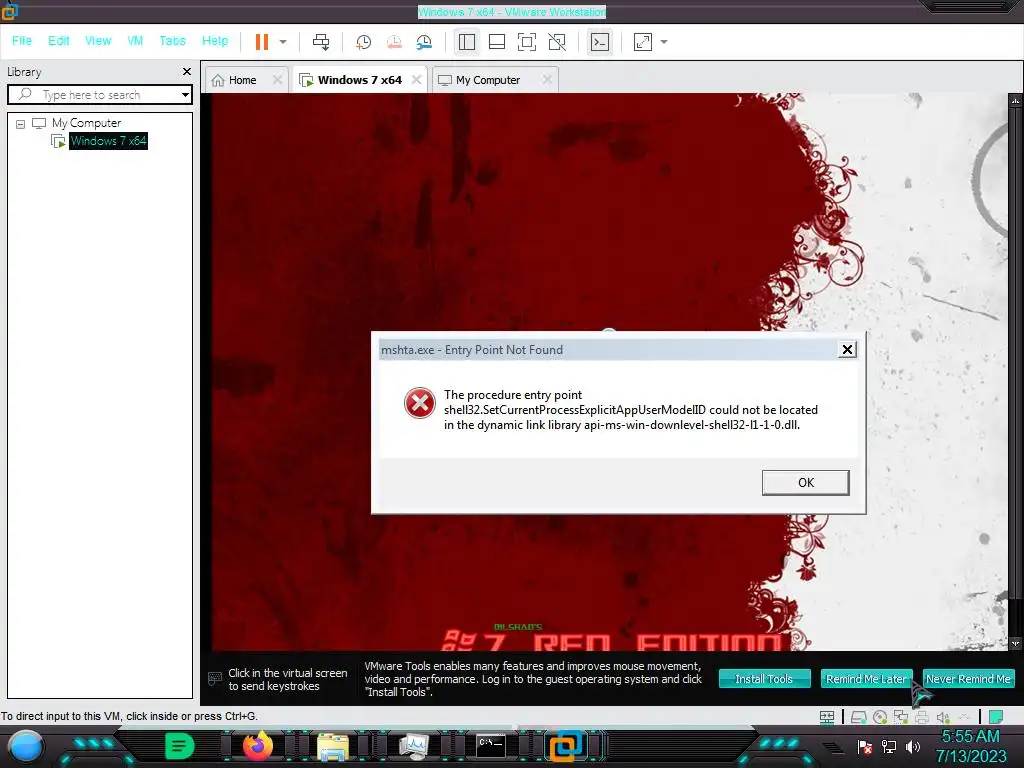Enter full screen mode icon
The height and width of the screenshot is (768, 1024).
coord(526,42)
